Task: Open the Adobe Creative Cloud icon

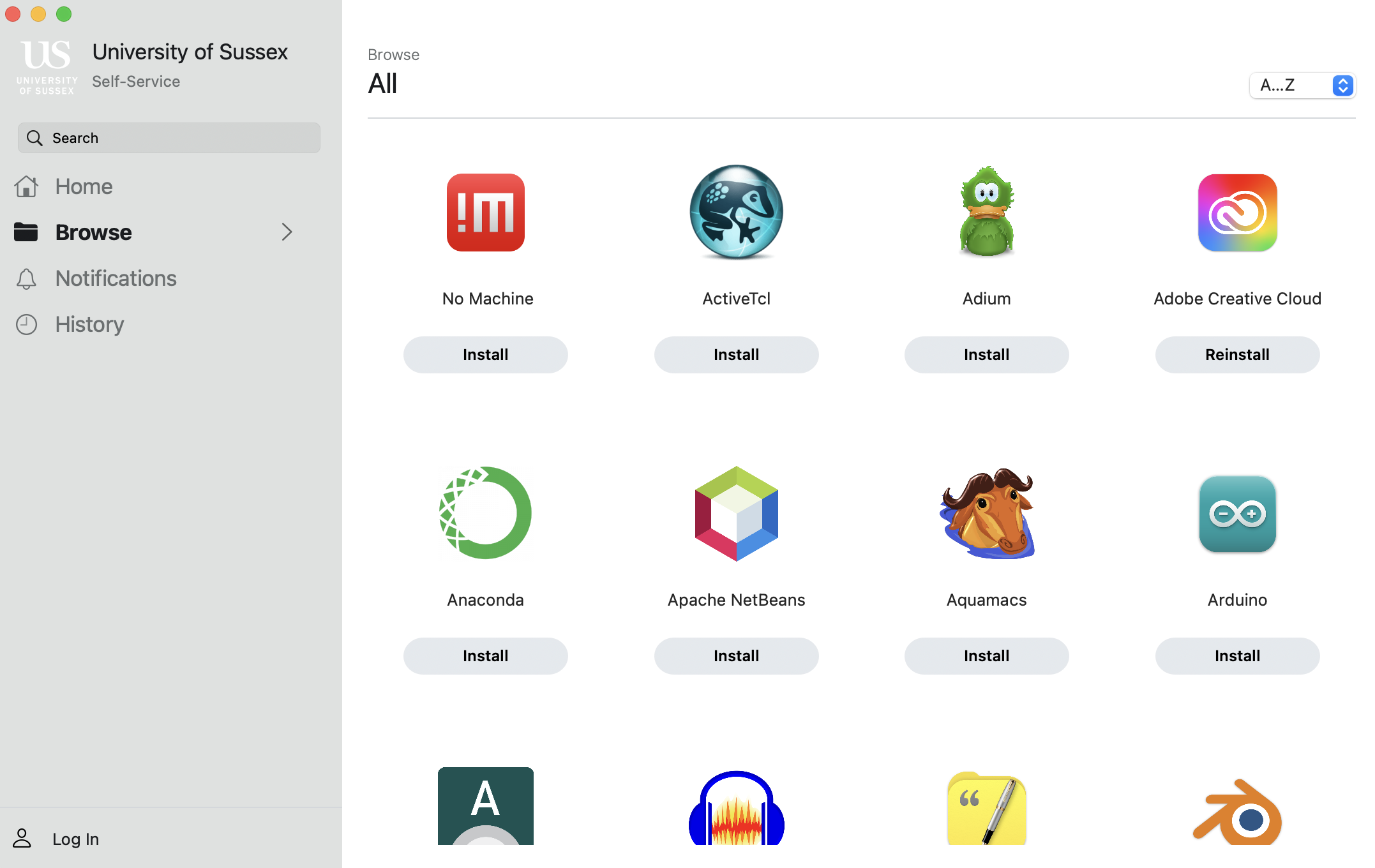Action: coord(1237,213)
